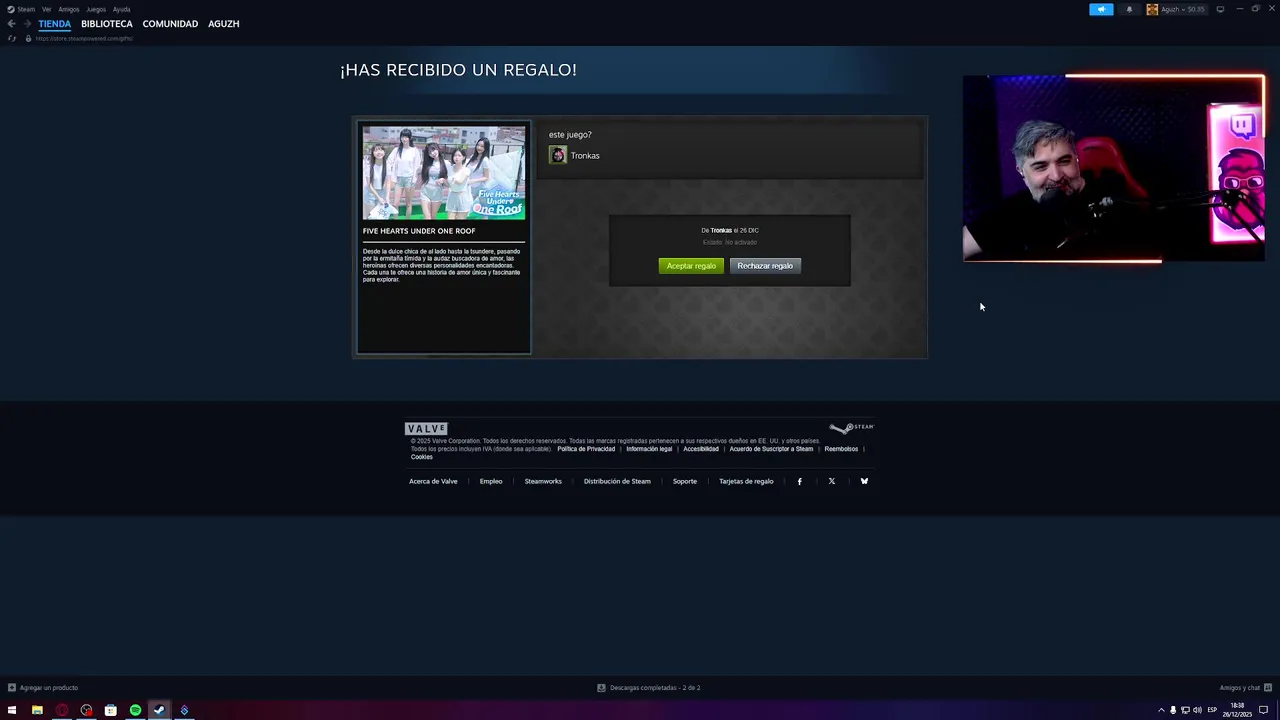Viewport: 1280px width, 720px height.
Task: Open Reembolsos link
Action: (841, 449)
